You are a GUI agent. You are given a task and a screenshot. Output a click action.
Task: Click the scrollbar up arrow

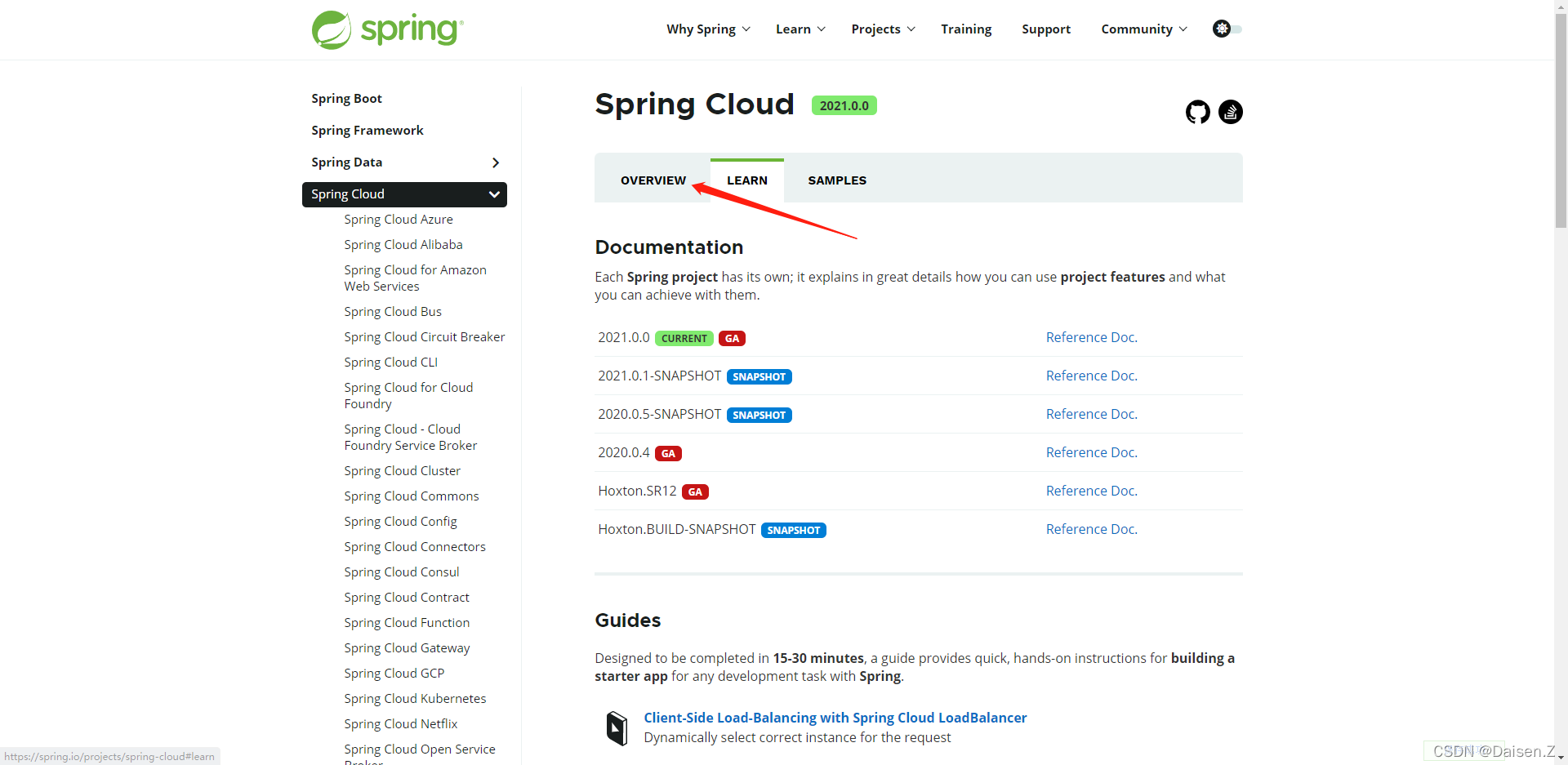coord(1561,7)
